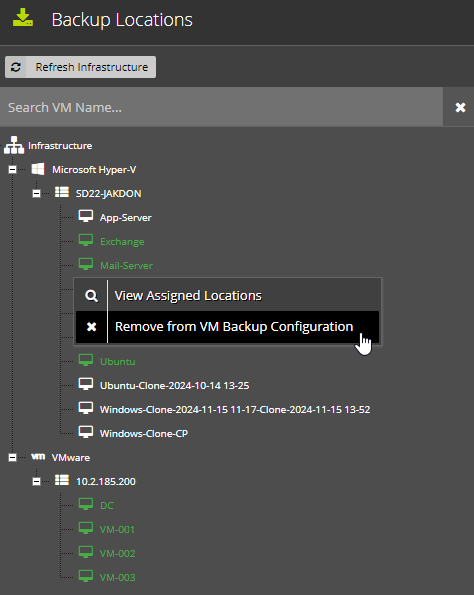
Task: Click the Microsoft Hyper-V Windows logo icon
Action: click(38, 169)
